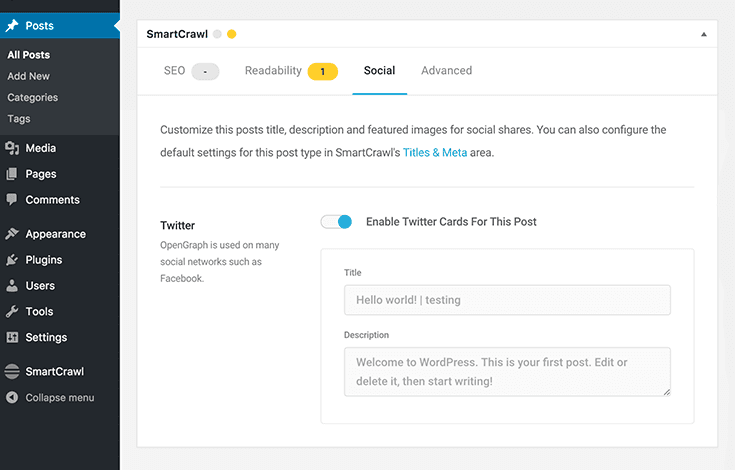Open the Advanced tab
Screen dimensions: 735x470
446,70
